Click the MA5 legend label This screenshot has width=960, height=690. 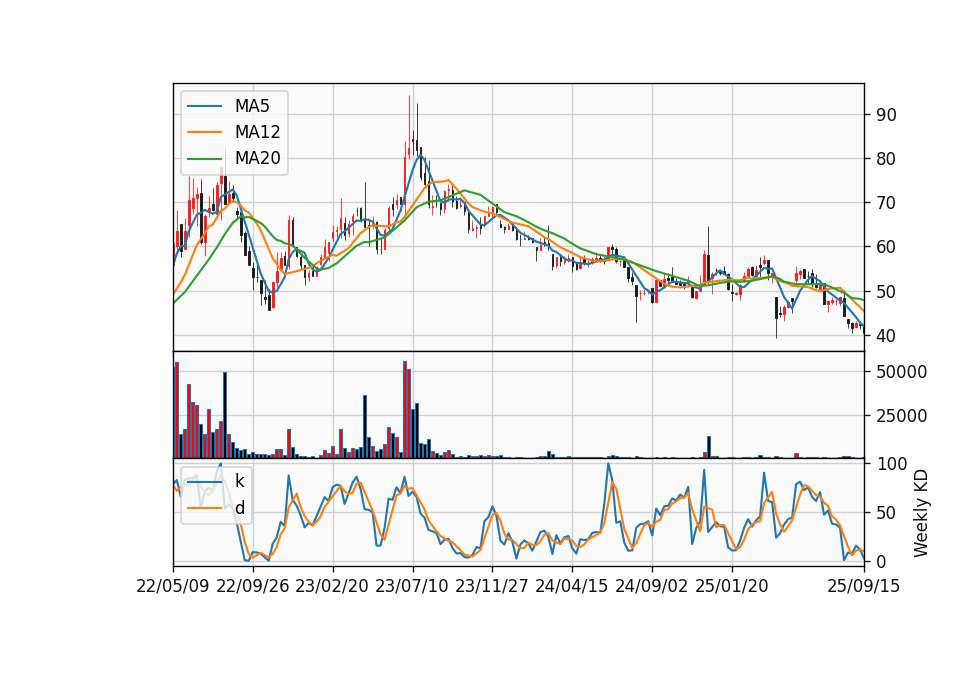point(252,106)
